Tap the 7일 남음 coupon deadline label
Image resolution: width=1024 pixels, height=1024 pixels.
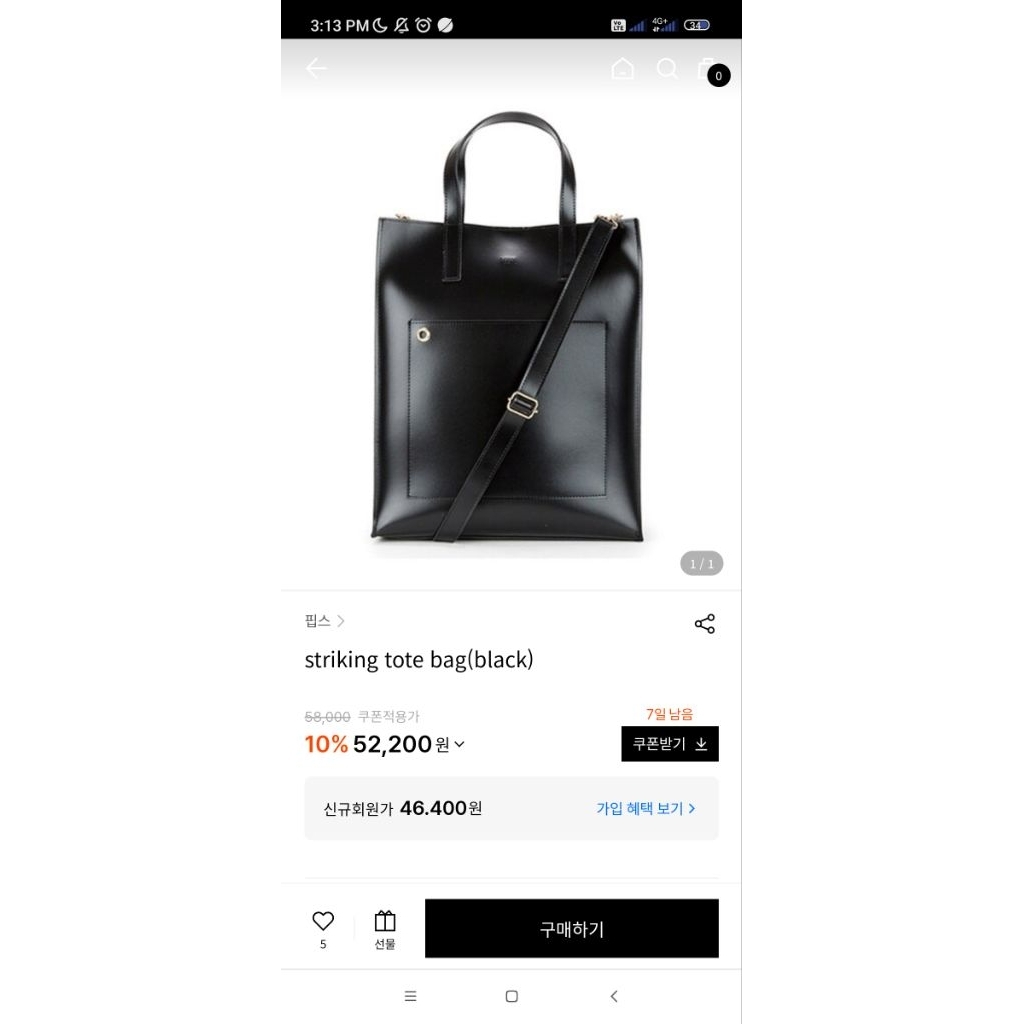pyautogui.click(x=669, y=714)
